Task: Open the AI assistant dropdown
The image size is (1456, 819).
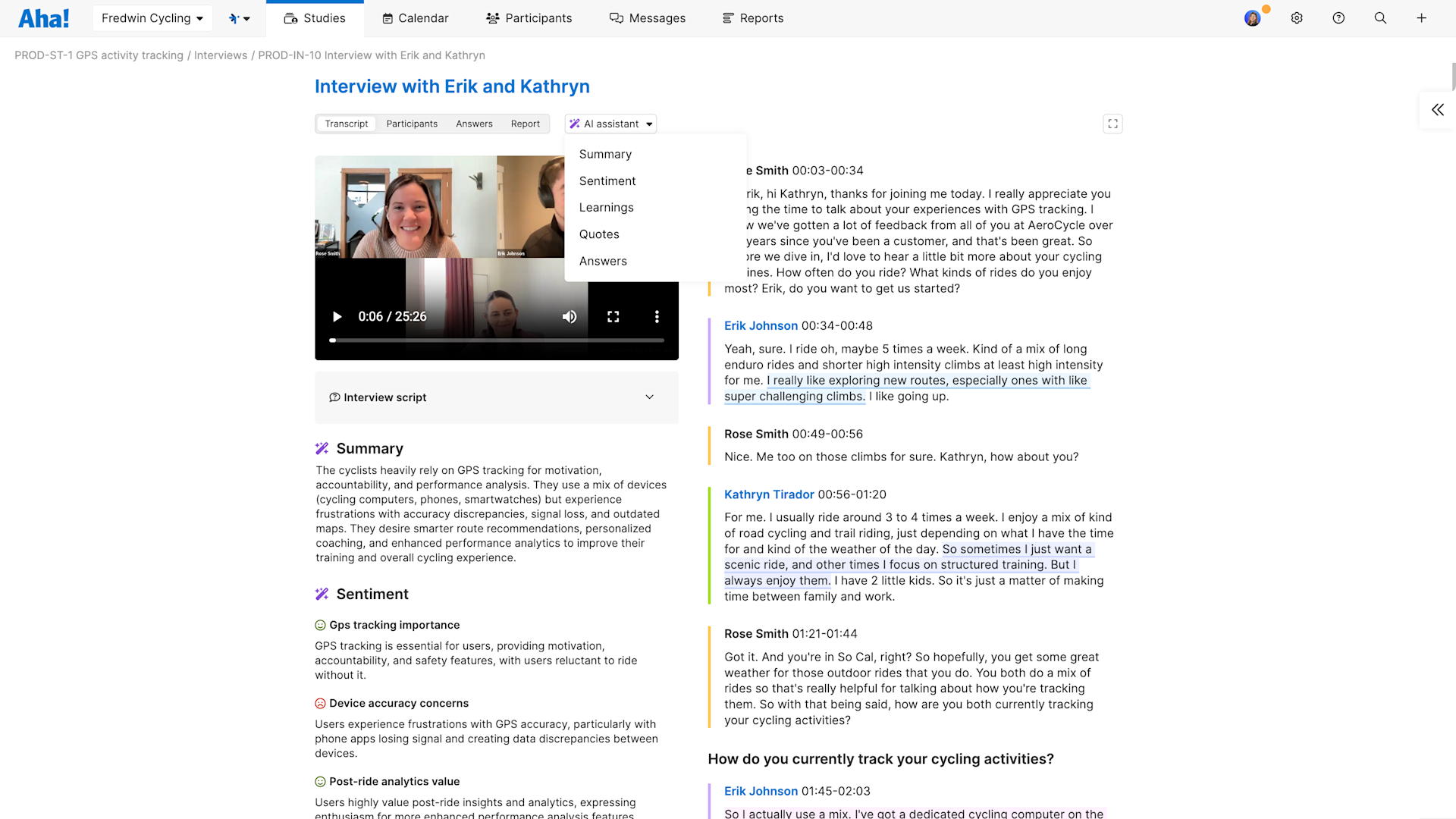Action: tap(610, 124)
